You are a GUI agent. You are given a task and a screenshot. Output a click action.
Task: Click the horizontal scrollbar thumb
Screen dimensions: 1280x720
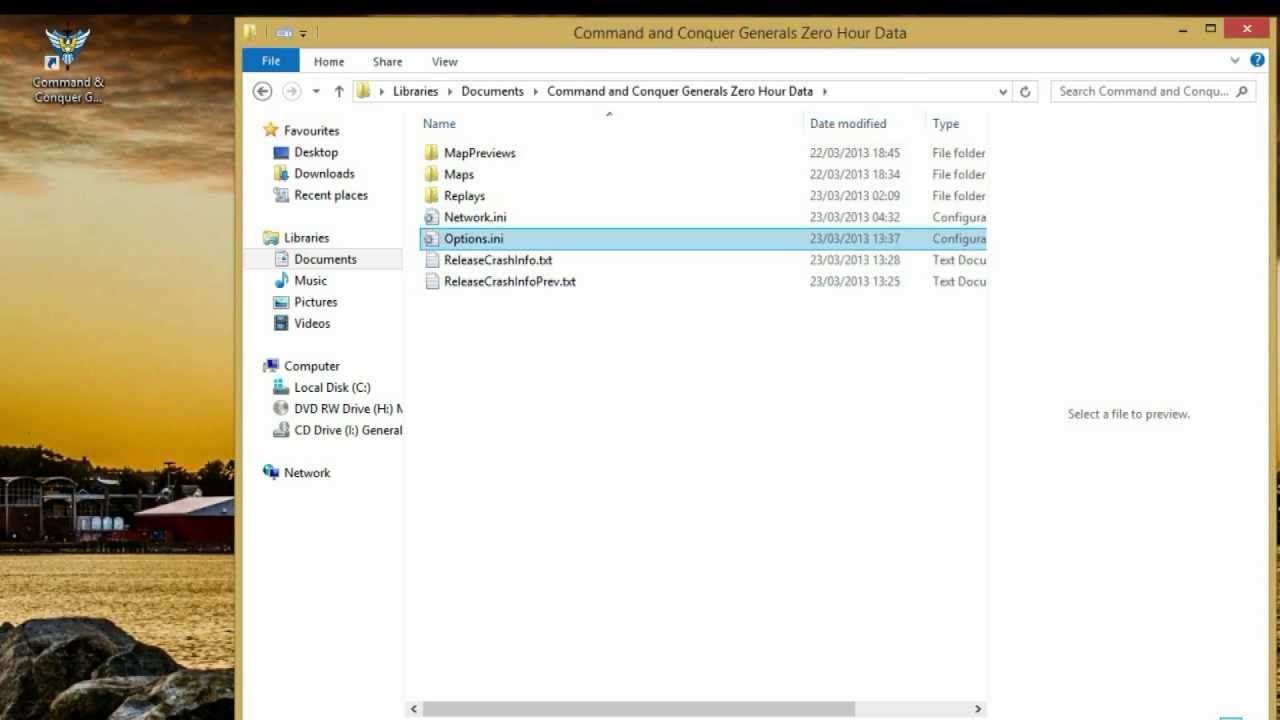click(638, 709)
